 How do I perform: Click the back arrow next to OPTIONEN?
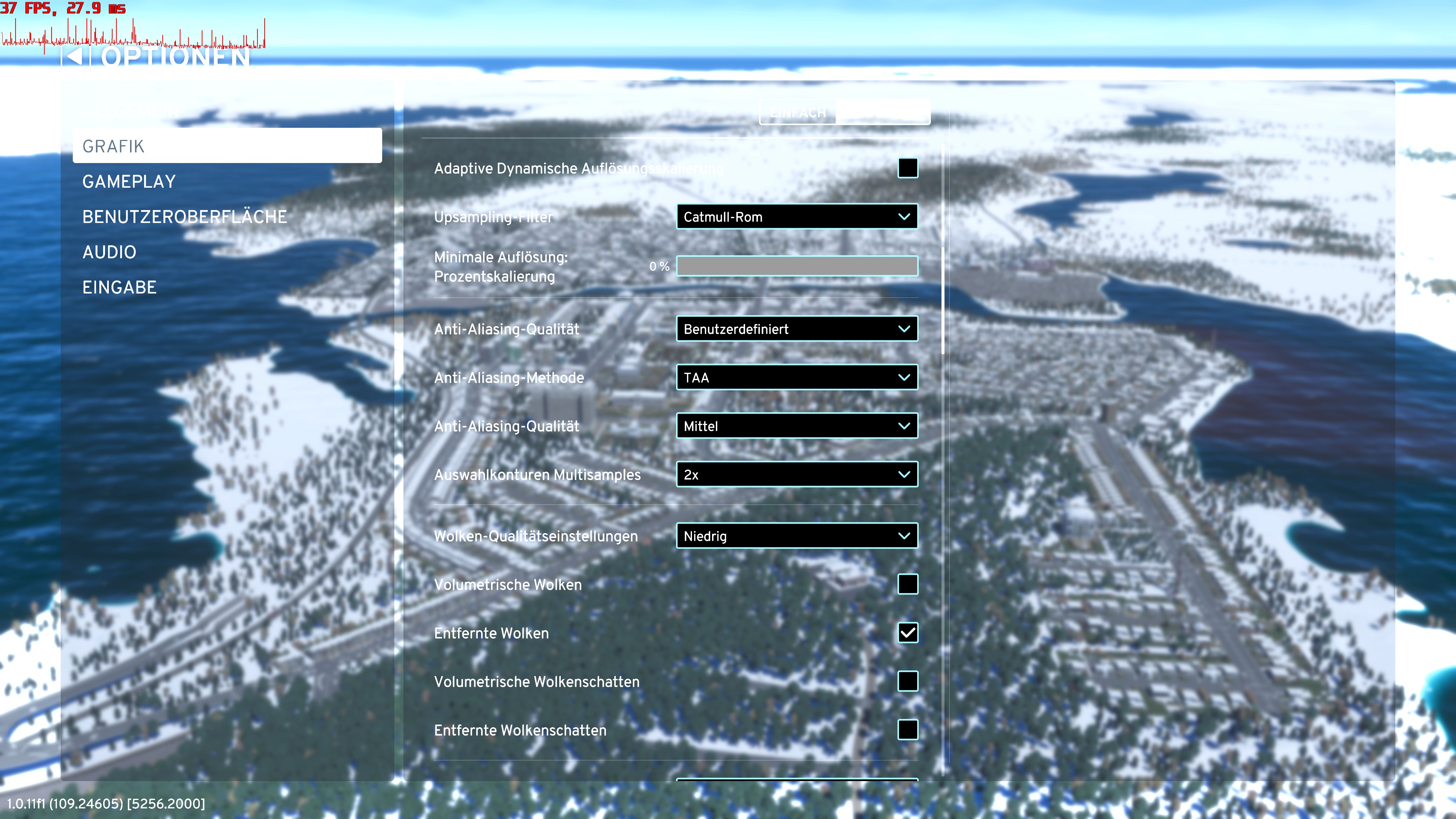[x=74, y=56]
